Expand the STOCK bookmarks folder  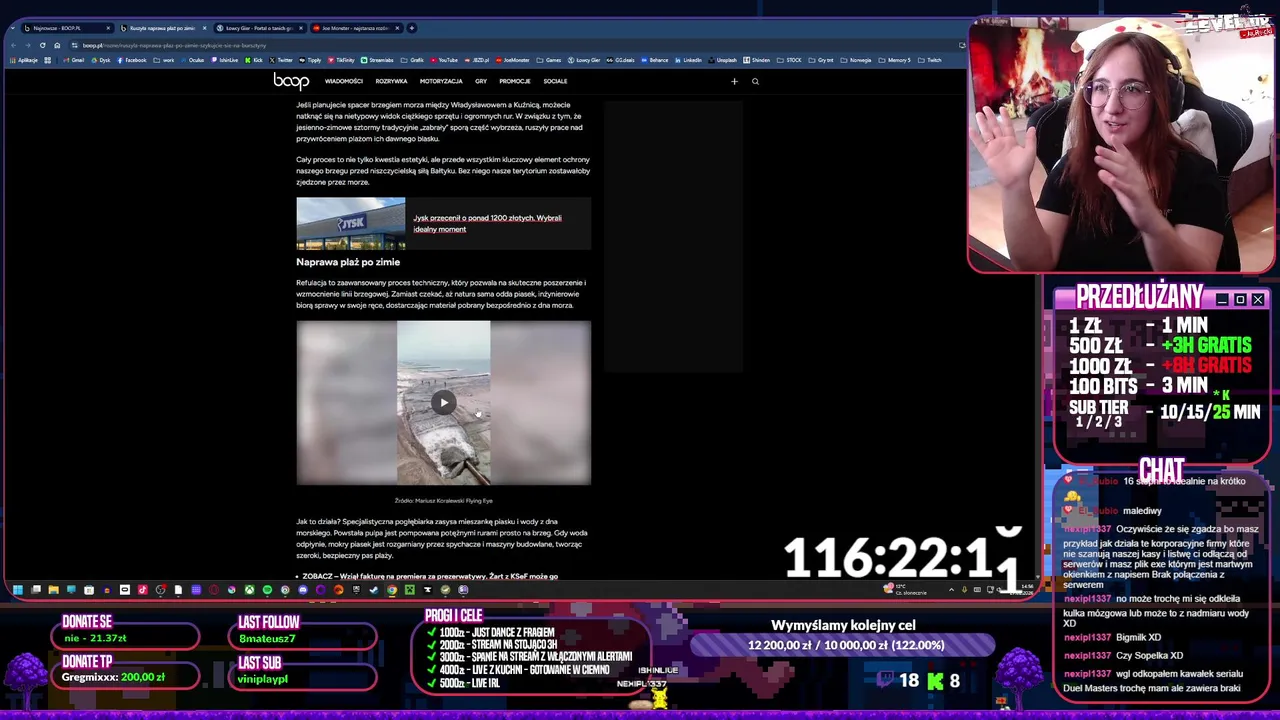coord(789,60)
